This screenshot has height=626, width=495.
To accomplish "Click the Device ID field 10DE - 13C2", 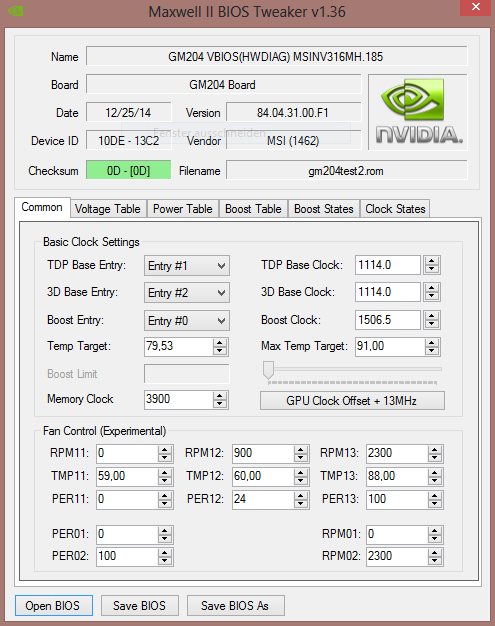I will (129, 141).
